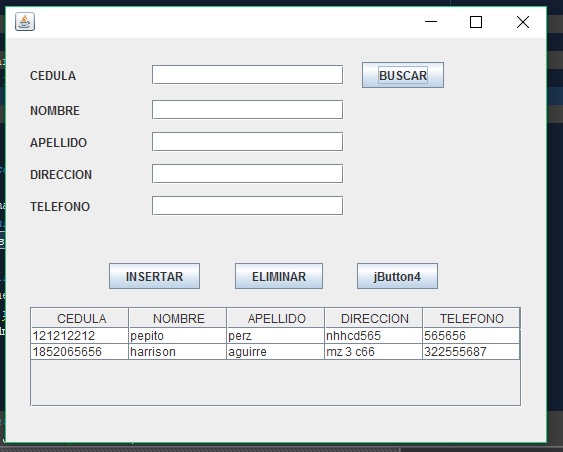Click the NOMBRE form label
Screen dimensions: 563x452
tap(55, 111)
